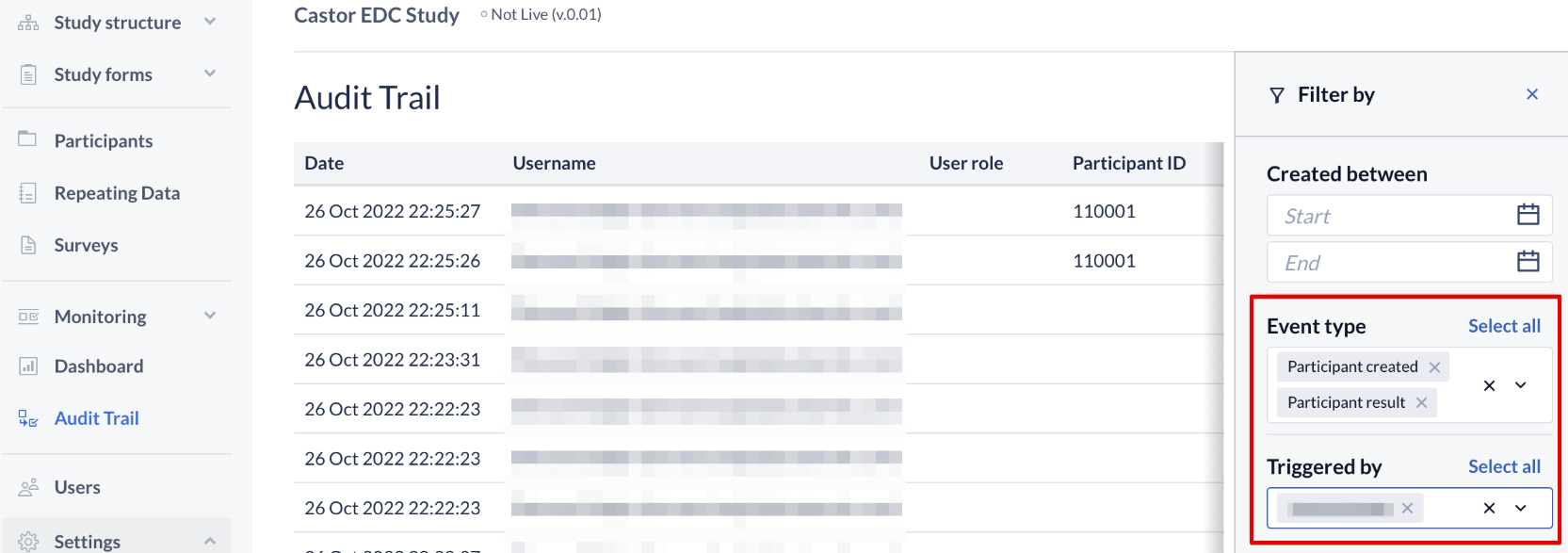The height and width of the screenshot is (553, 1568).
Task: Open the End date calendar picker
Action: click(1528, 261)
